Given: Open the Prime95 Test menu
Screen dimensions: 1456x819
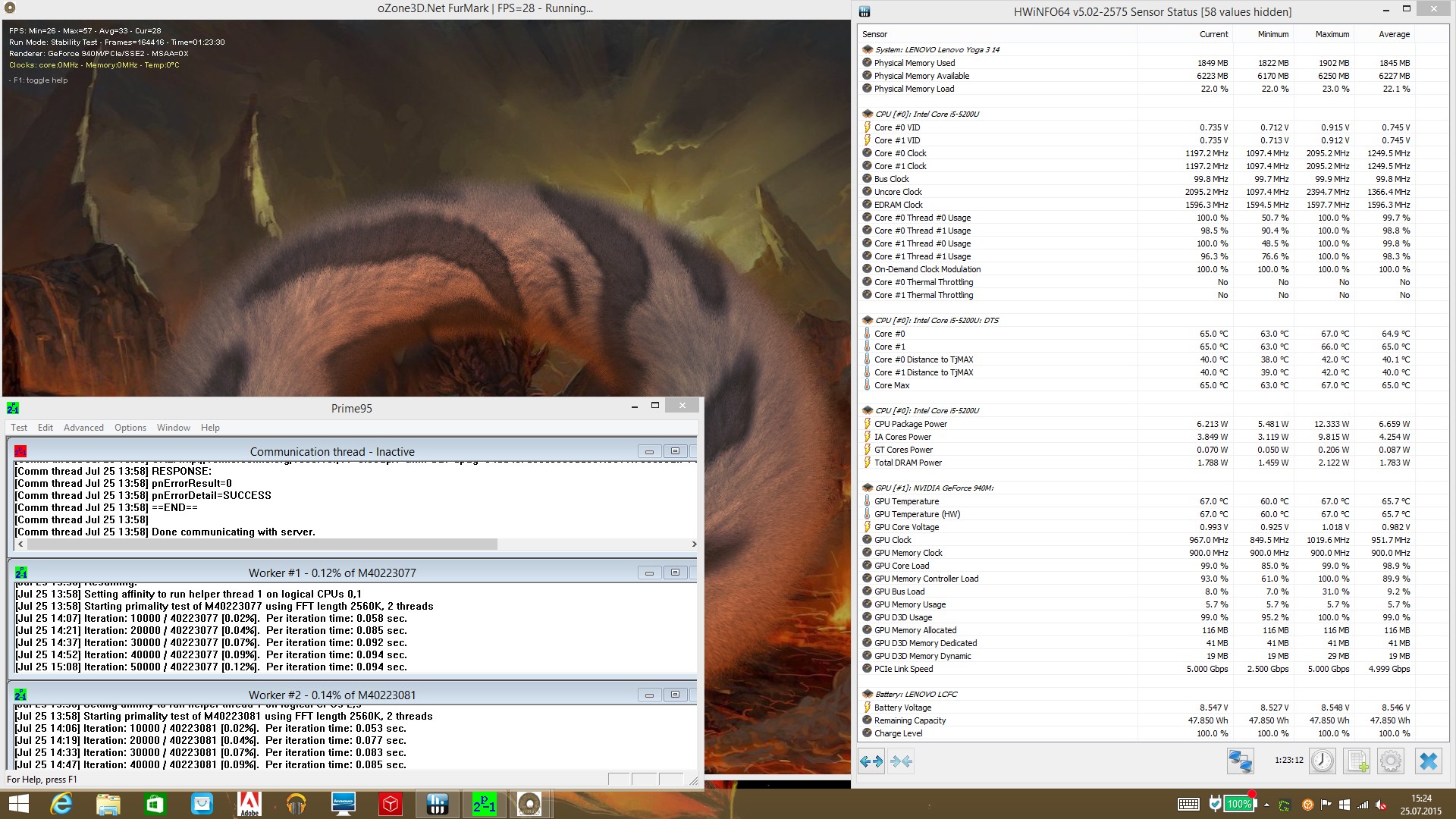Looking at the screenshot, I should pyautogui.click(x=19, y=428).
